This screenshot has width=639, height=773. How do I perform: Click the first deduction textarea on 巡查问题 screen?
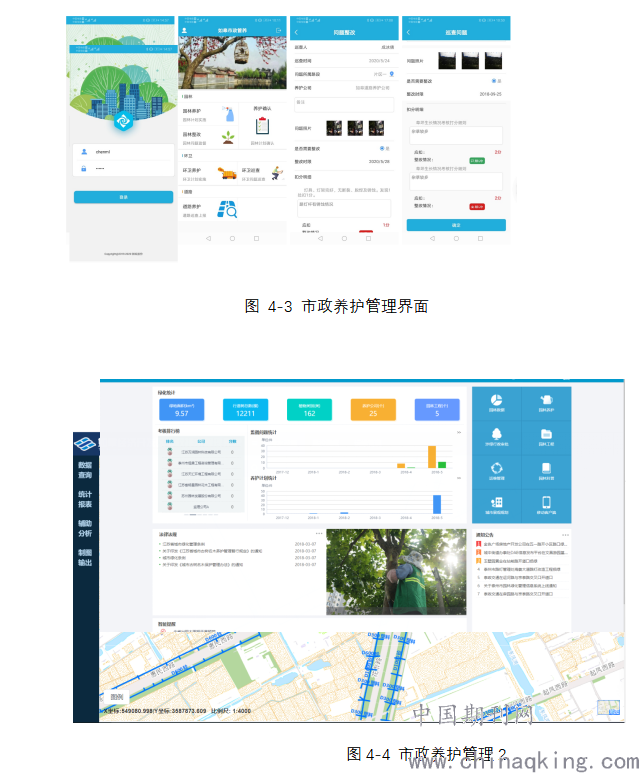tap(456, 136)
